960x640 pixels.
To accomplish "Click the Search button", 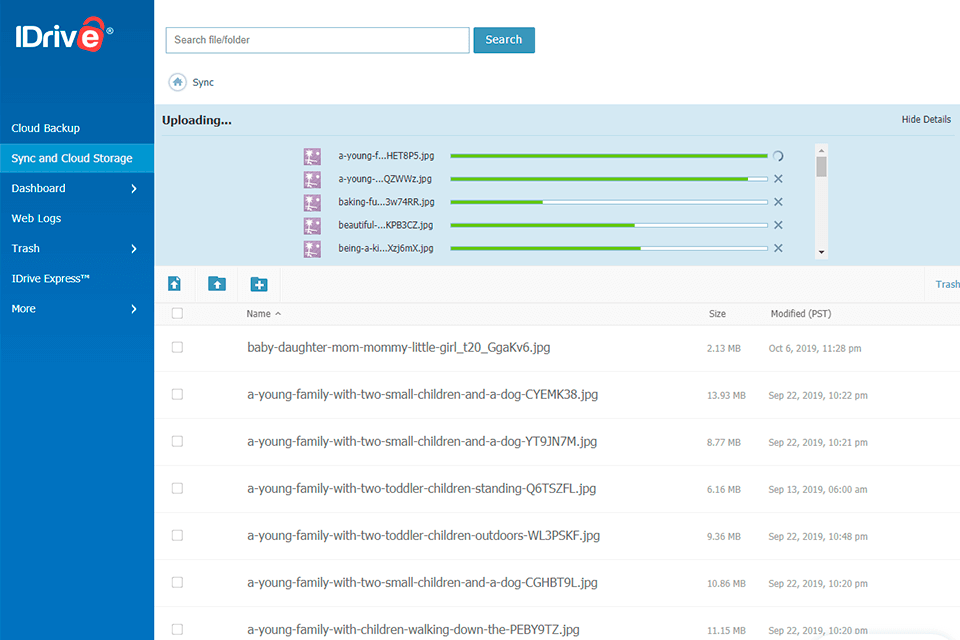I will pyautogui.click(x=504, y=40).
